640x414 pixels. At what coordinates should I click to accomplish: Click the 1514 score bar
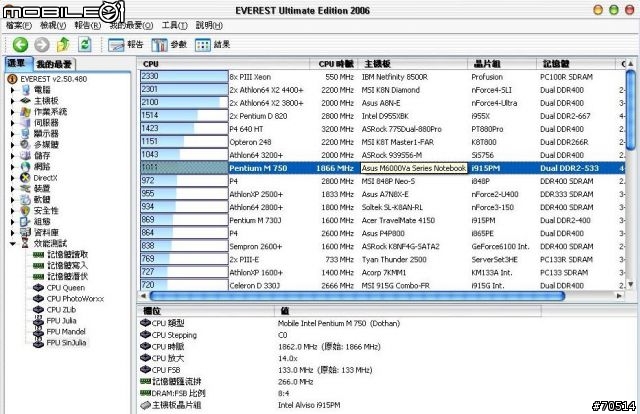click(x=184, y=116)
